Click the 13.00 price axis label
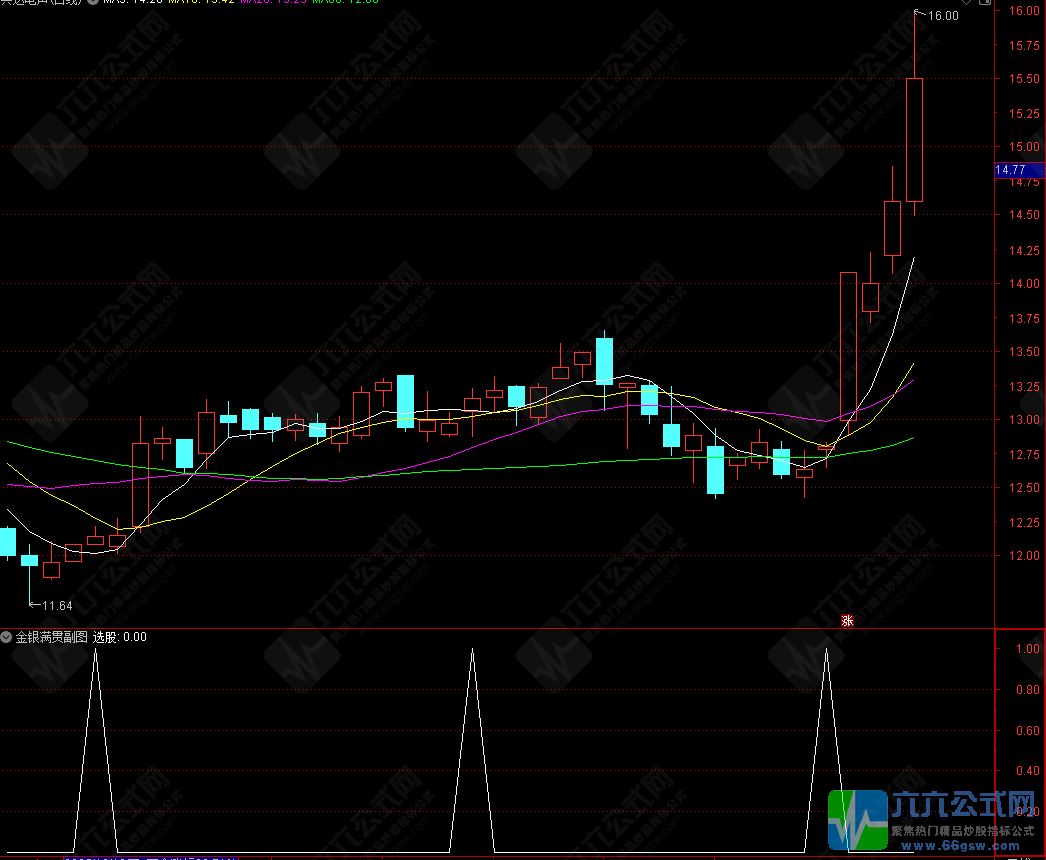 tap(1024, 420)
